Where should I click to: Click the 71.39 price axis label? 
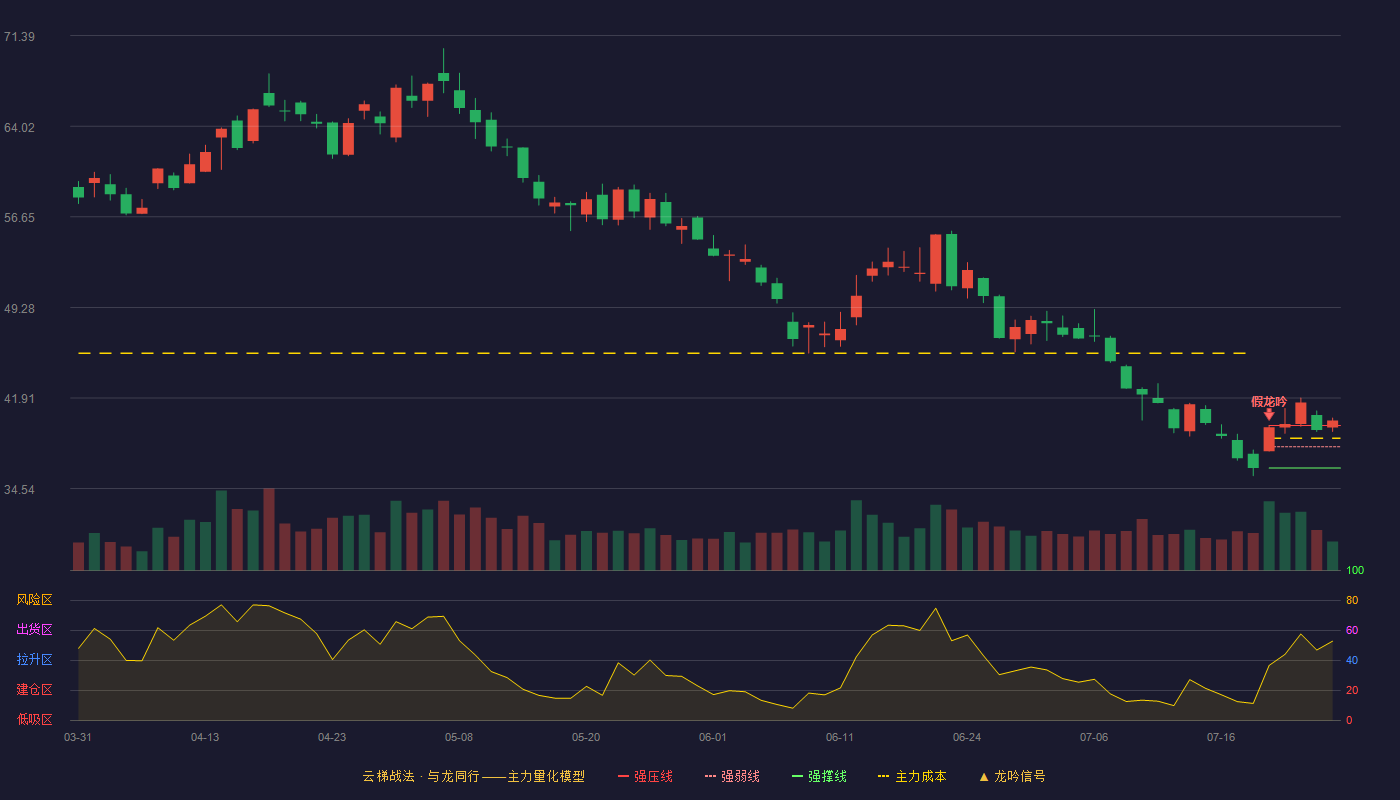[19, 37]
